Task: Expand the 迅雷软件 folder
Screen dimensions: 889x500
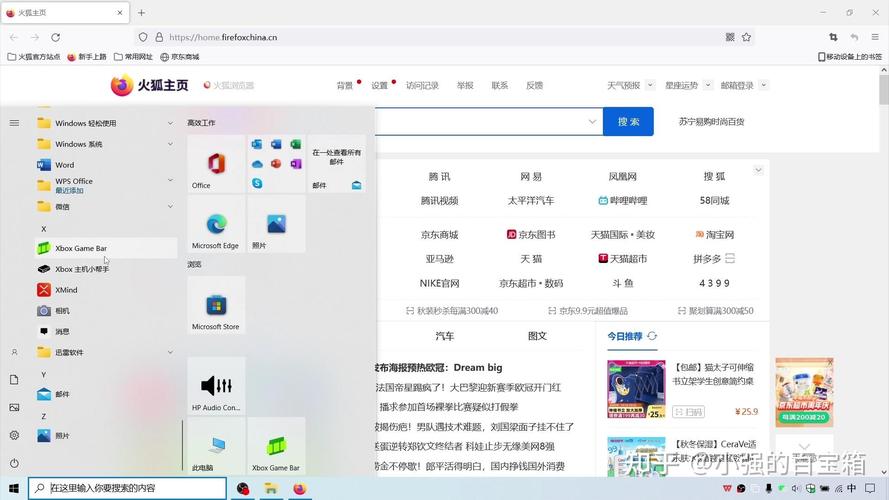Action: tap(170, 353)
